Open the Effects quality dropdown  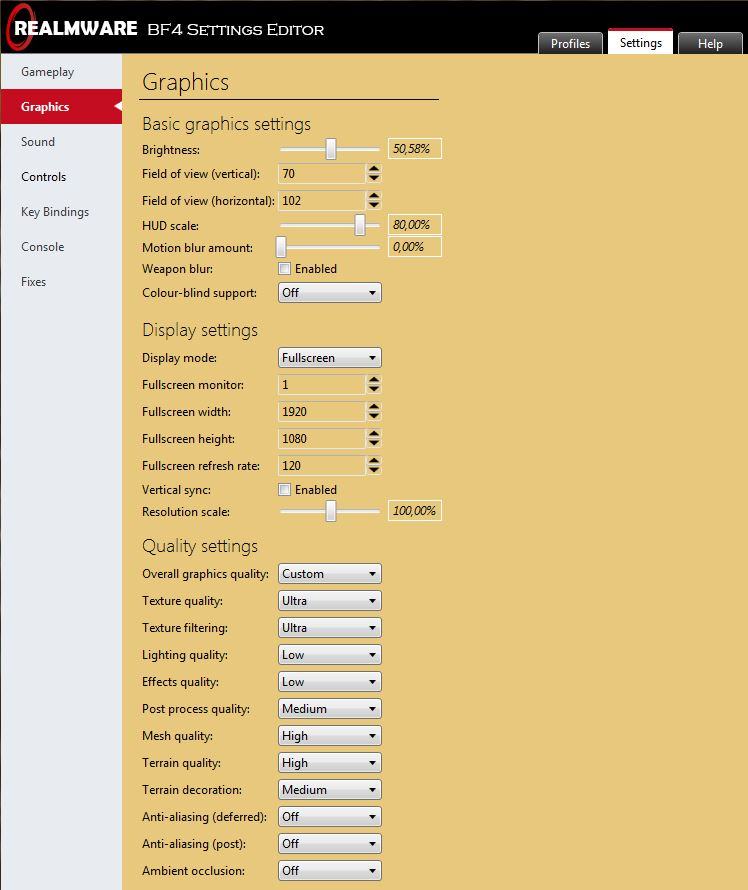pyautogui.click(x=330, y=682)
